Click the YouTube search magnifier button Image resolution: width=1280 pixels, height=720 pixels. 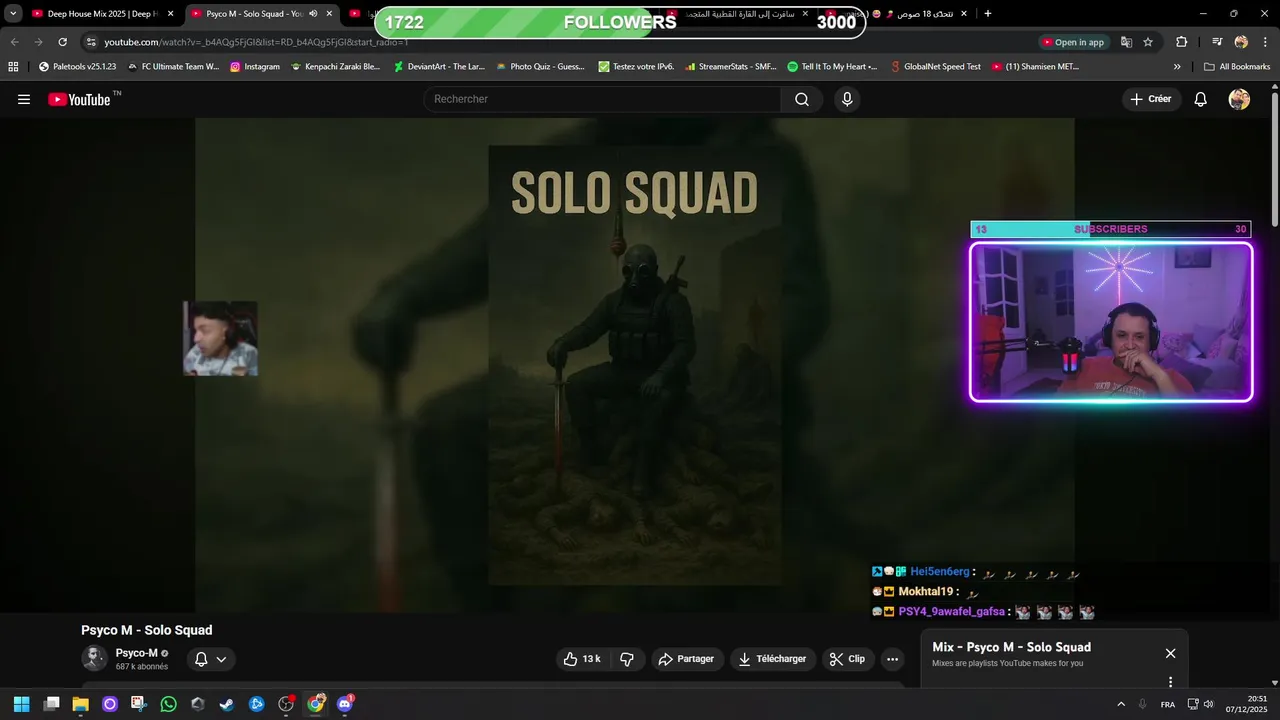(x=802, y=99)
